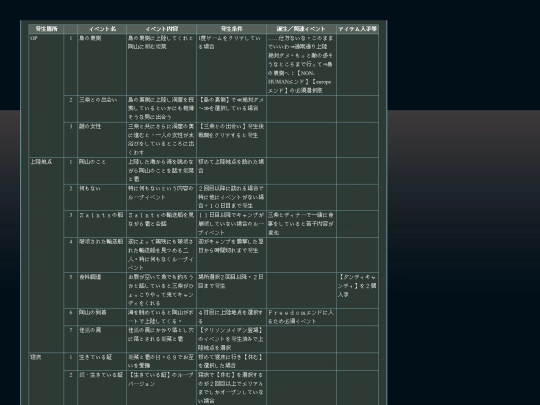Select the OP location cell
This screenshot has width=540, height=405.
46,95
